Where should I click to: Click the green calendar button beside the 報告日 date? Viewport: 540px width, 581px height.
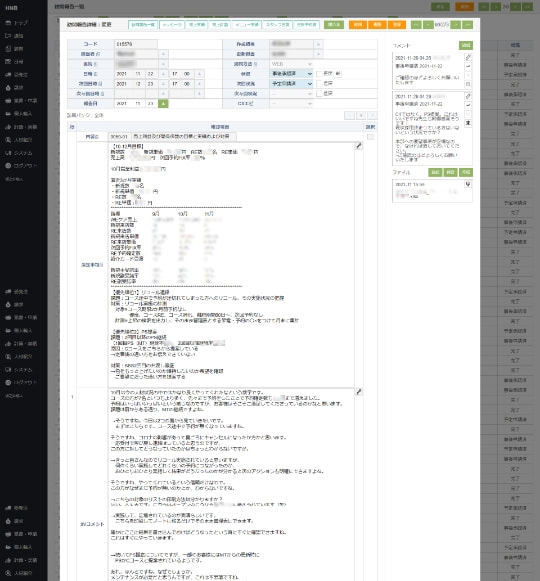tap(163, 104)
